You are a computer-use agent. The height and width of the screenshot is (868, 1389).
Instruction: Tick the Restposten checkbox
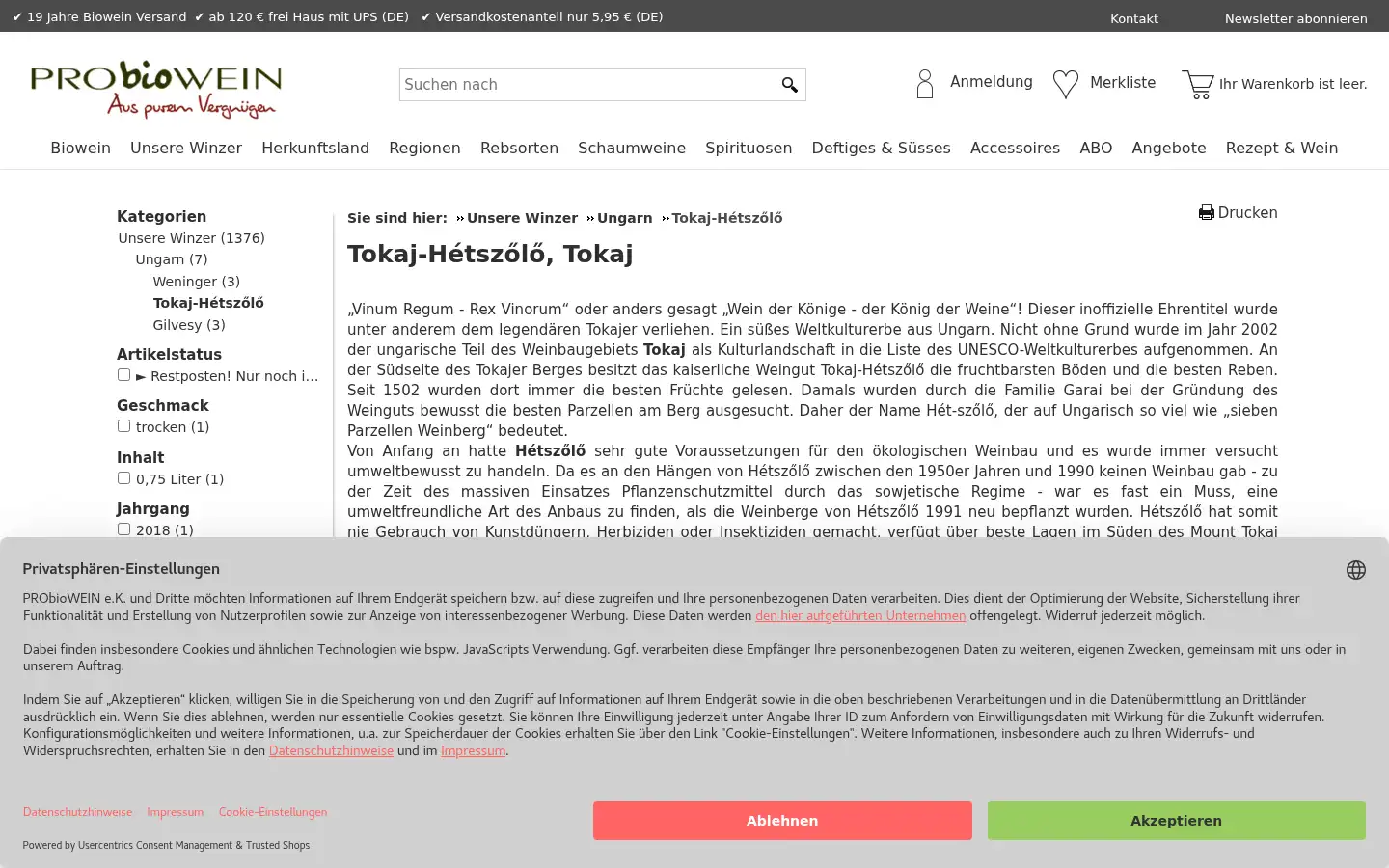[123, 375]
